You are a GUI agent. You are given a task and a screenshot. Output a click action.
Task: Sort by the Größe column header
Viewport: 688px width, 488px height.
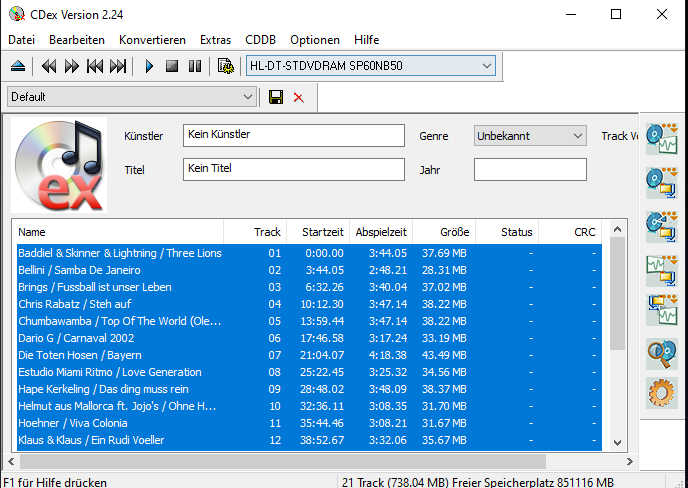(x=444, y=232)
